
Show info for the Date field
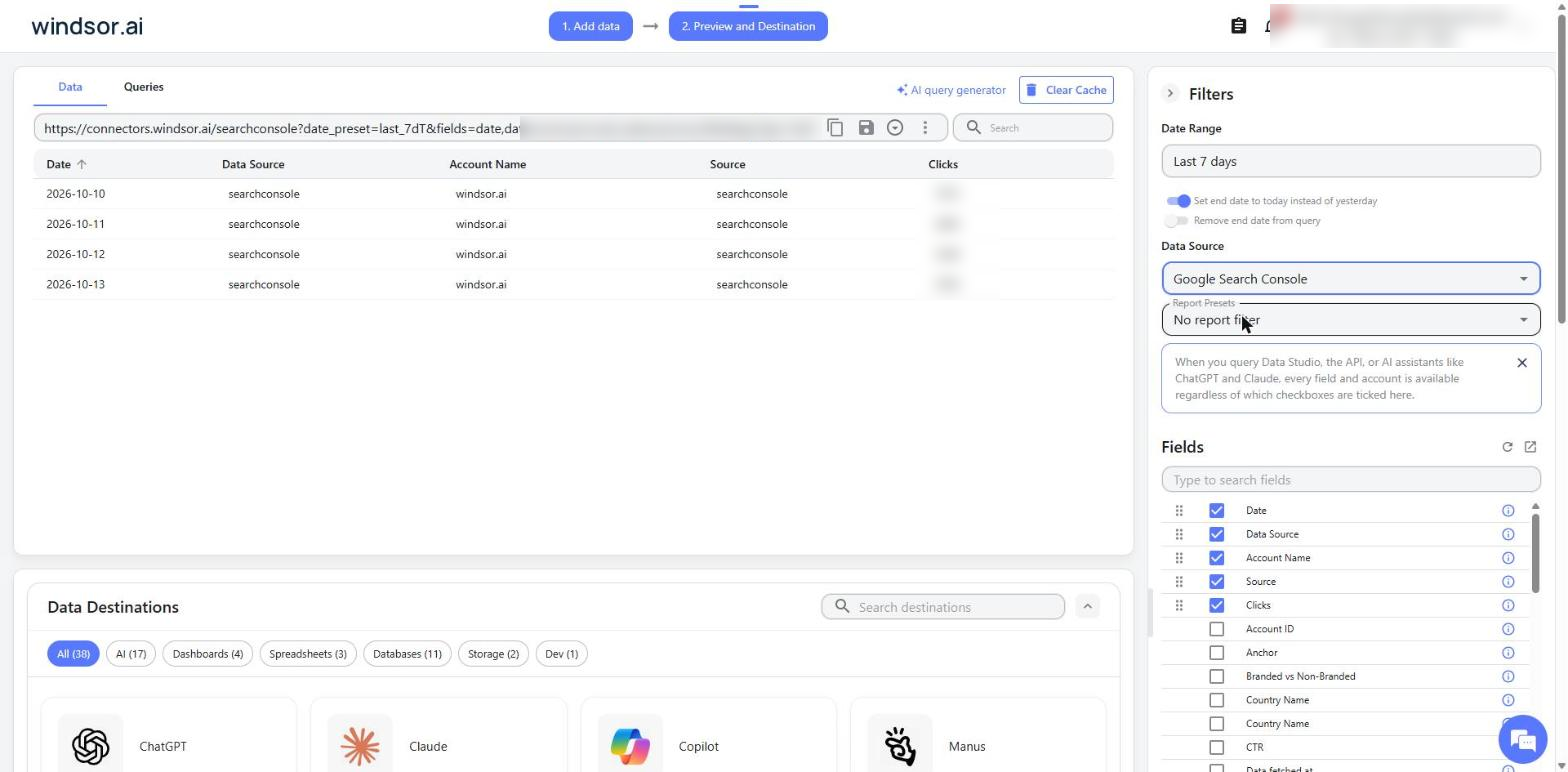(1508, 511)
